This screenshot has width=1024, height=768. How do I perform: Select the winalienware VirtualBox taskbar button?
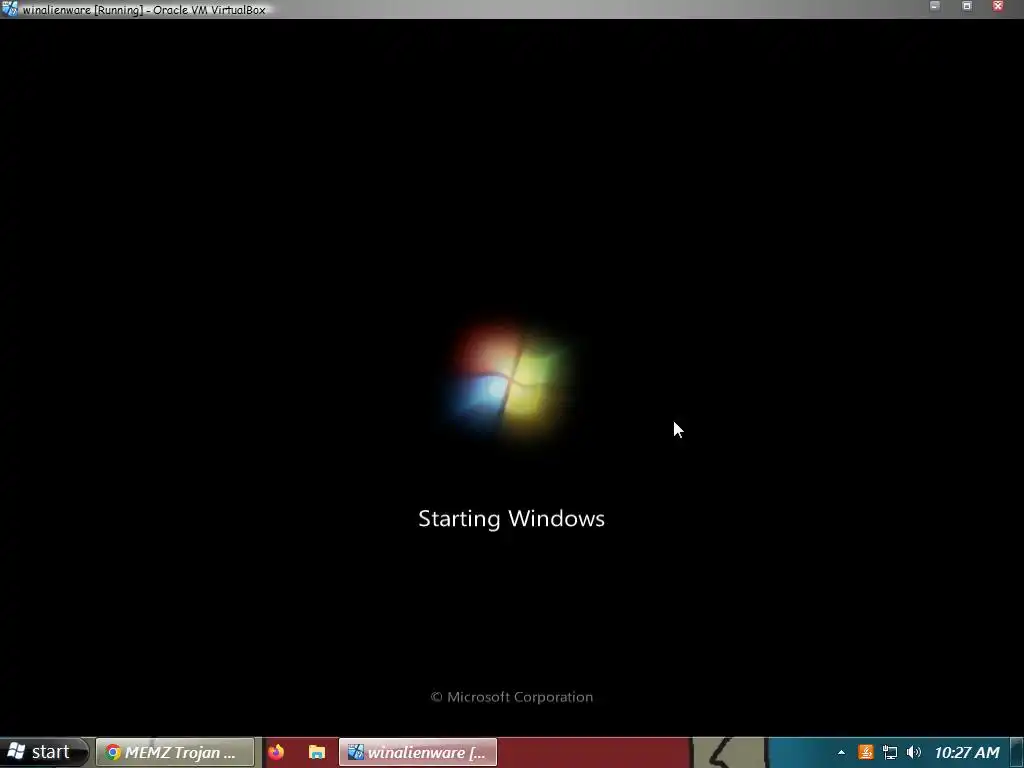tap(418, 752)
